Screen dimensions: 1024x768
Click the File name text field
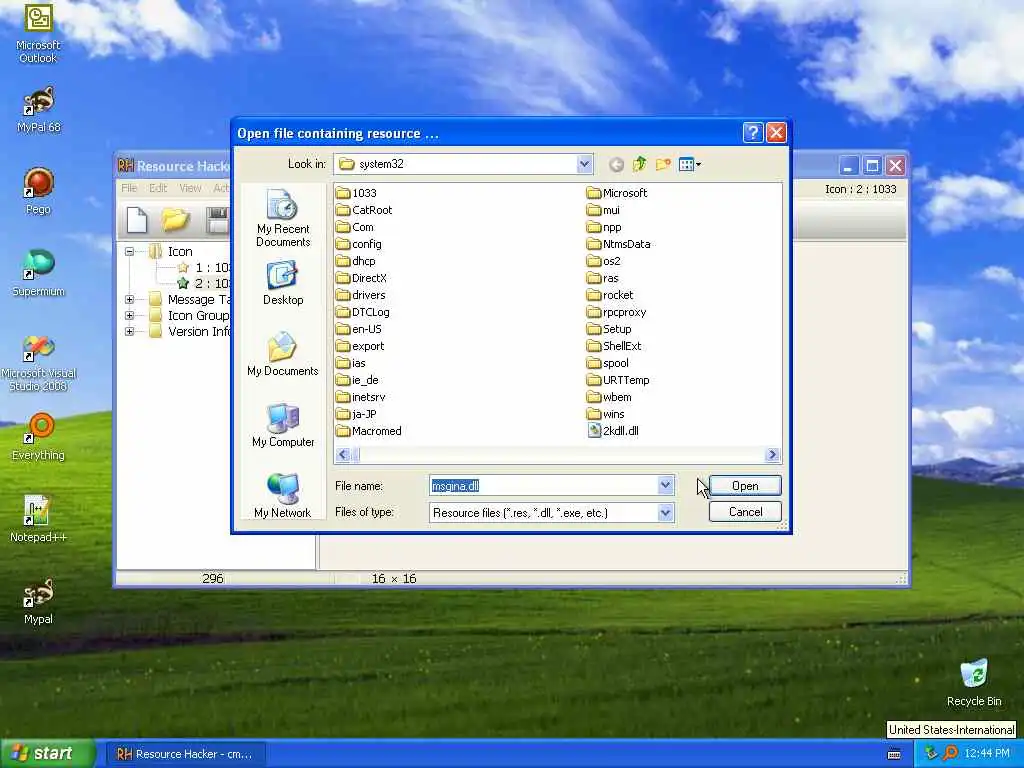tap(543, 485)
